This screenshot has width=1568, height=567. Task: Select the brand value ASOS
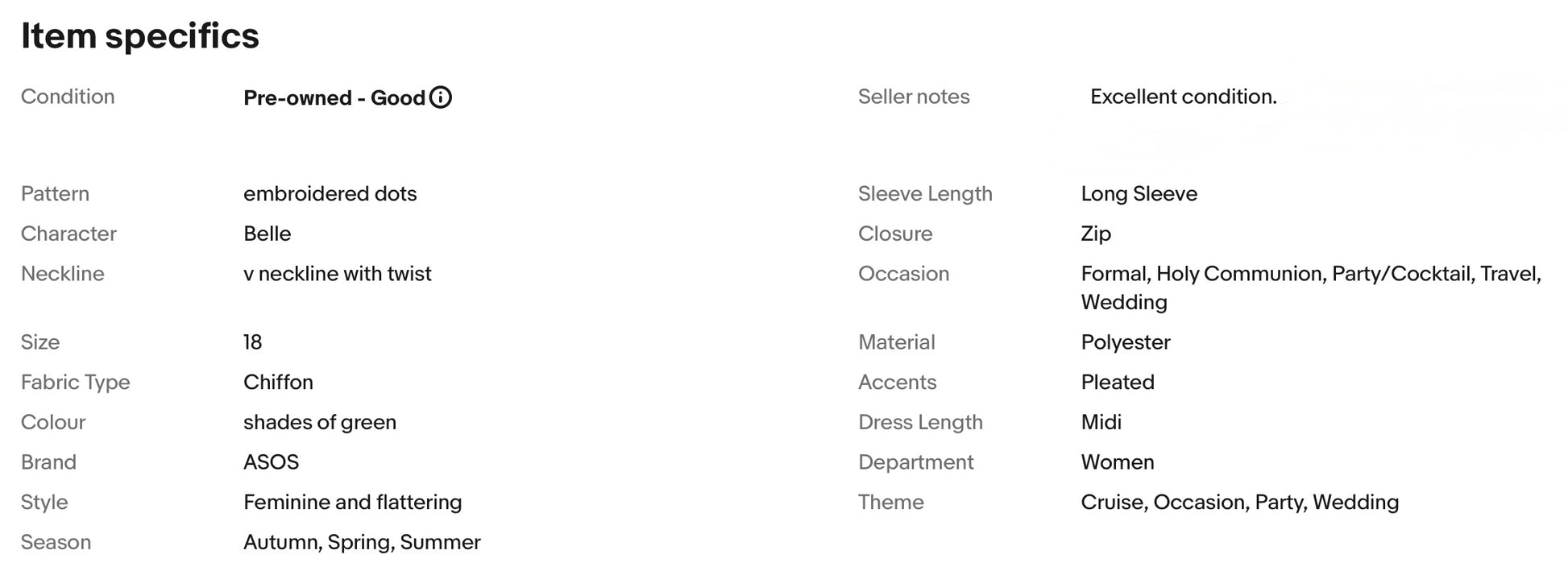[x=272, y=462]
